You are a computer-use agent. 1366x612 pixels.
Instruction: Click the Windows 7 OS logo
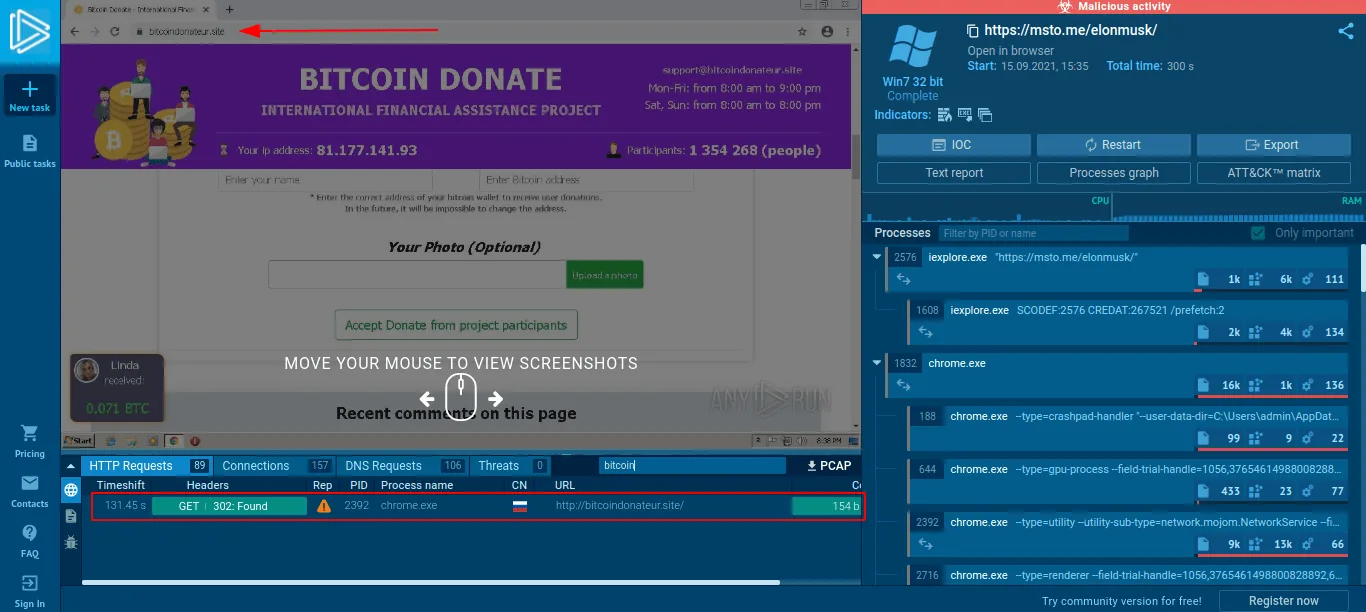(x=912, y=48)
